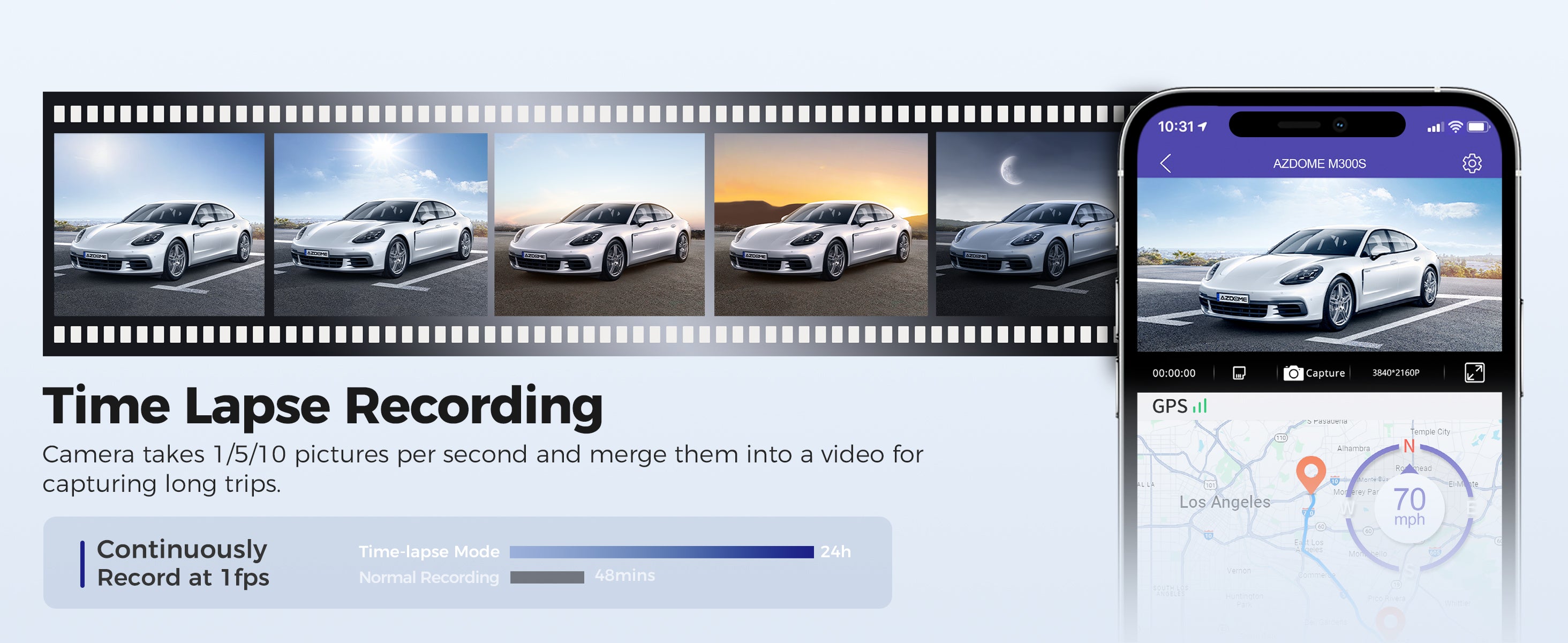
Task: Tap the WiFi status icon
Action: pyautogui.click(x=1456, y=126)
